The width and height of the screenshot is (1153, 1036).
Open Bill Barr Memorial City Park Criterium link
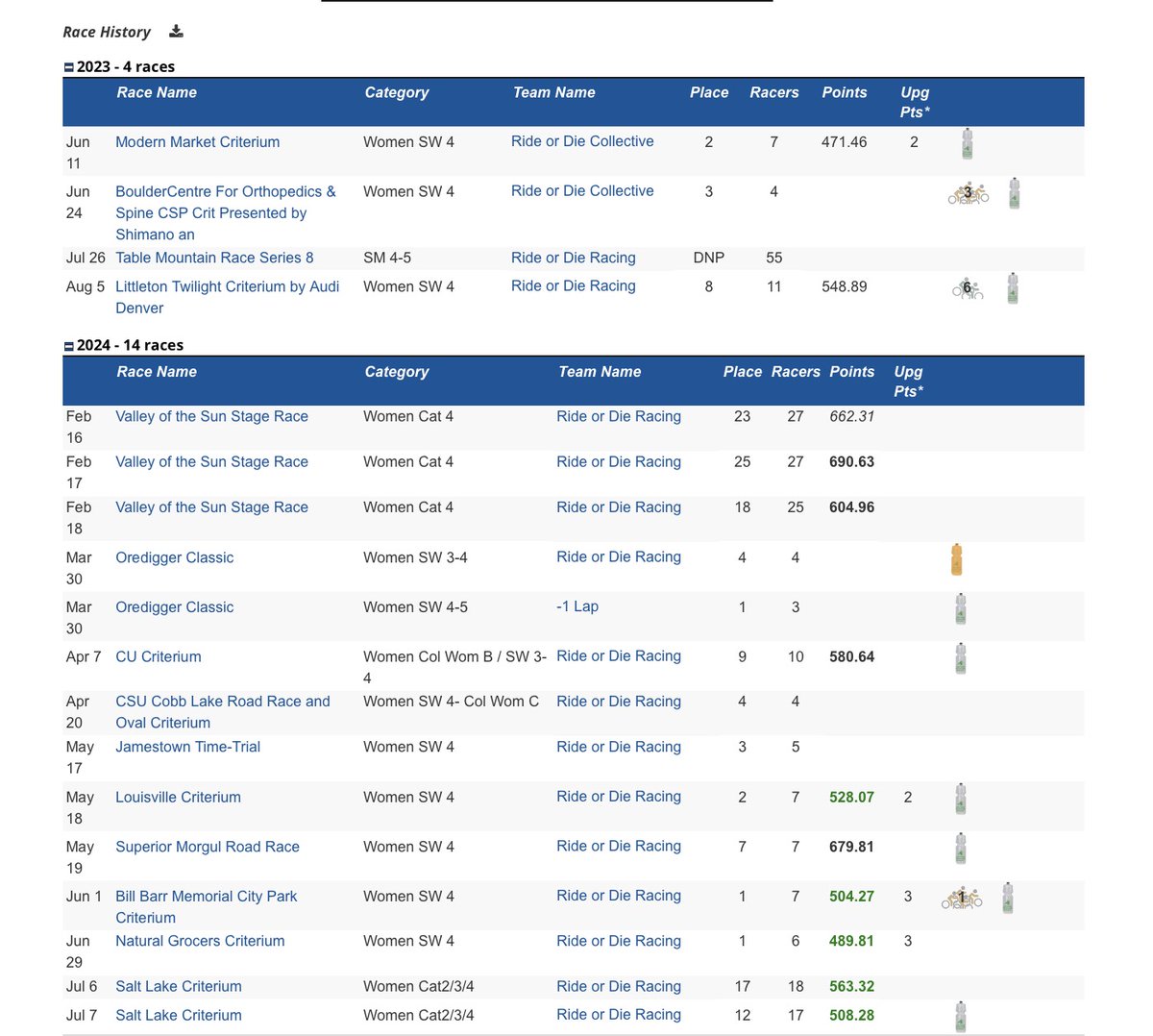point(207,906)
